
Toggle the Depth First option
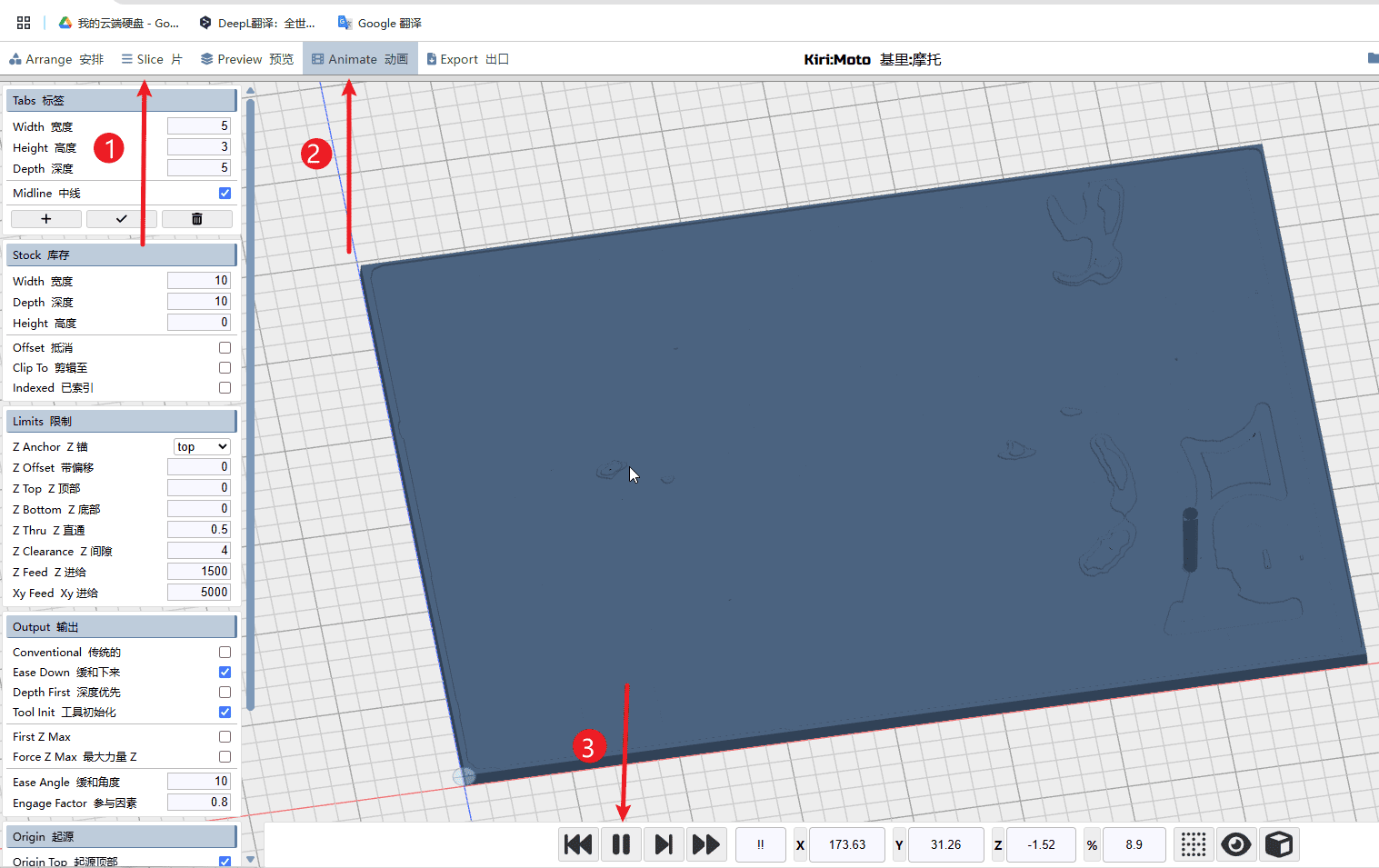click(225, 693)
